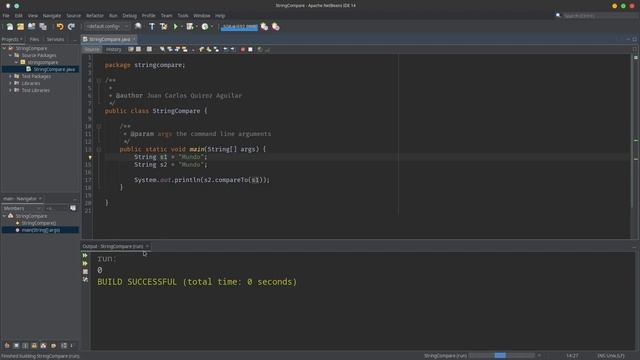Switch to the Services tab

point(55,39)
